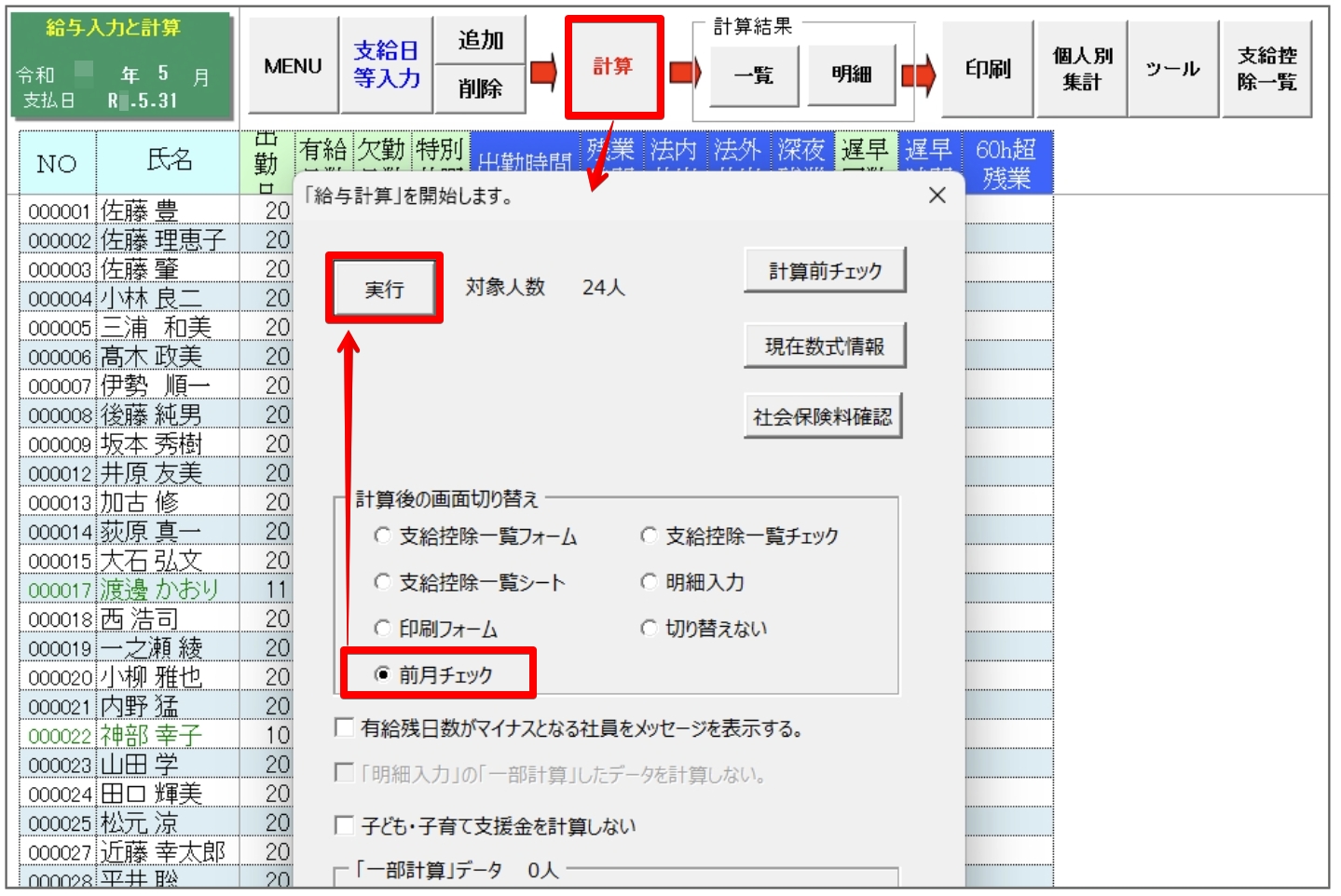
Task: Open the 明細 calculation results
Action: (x=851, y=75)
